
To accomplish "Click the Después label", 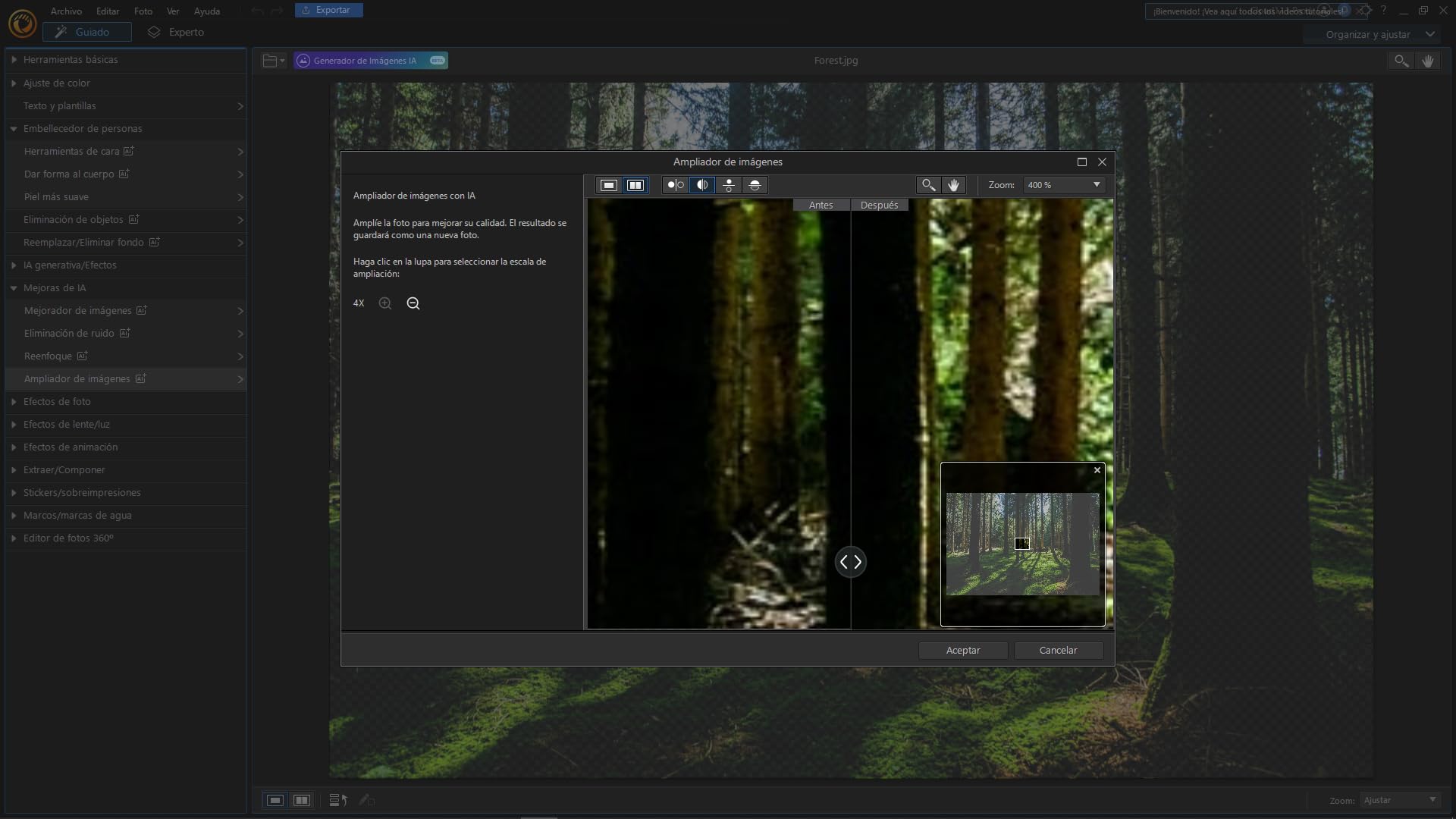I will [x=879, y=205].
